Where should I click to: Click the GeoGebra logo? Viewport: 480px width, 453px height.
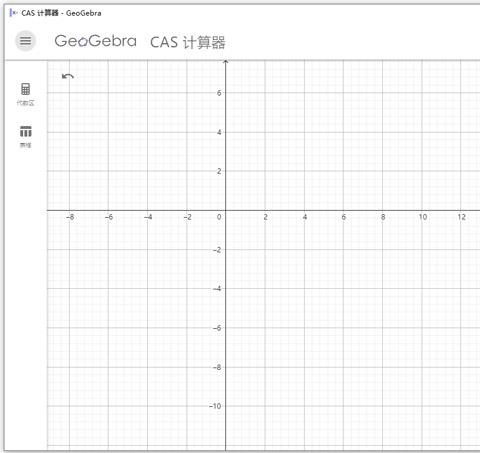point(95,41)
